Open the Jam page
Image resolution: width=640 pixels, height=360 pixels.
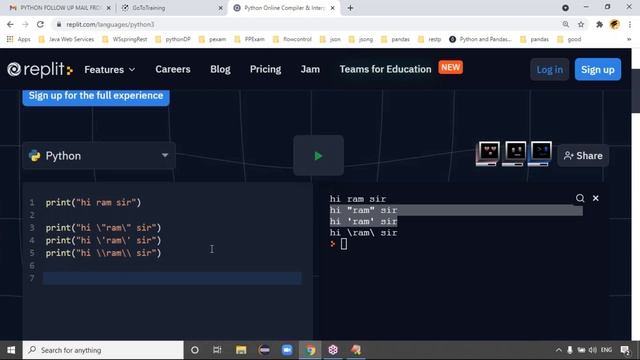click(310, 69)
